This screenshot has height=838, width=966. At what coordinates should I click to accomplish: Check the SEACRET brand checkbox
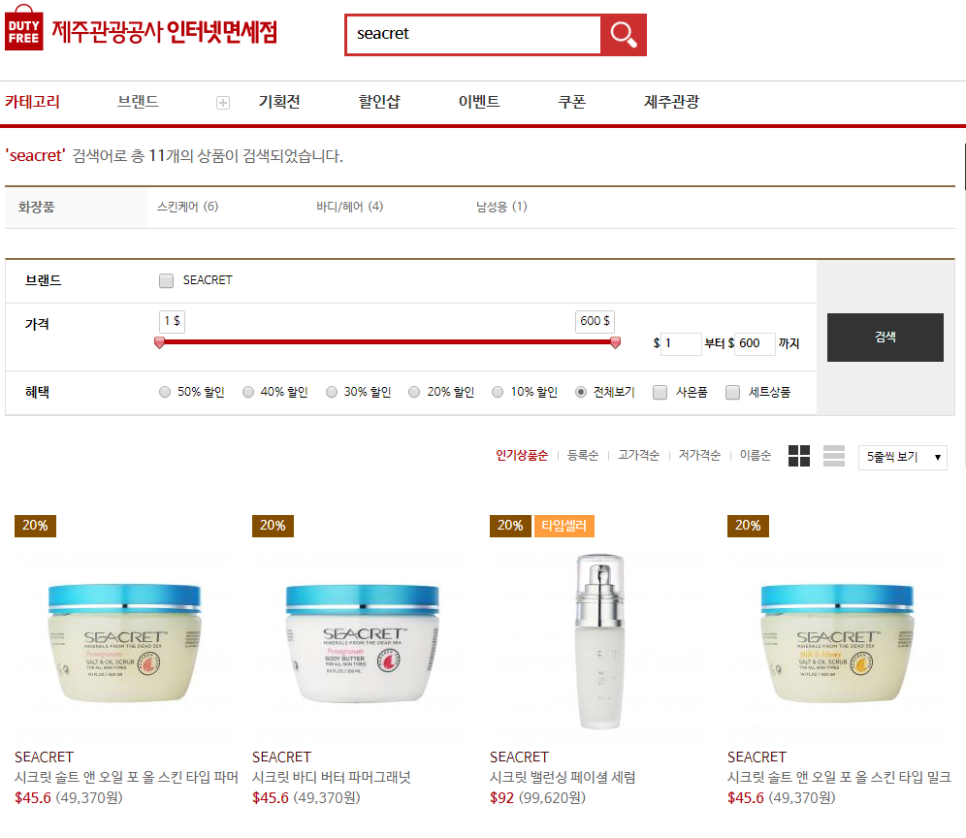[x=166, y=281]
